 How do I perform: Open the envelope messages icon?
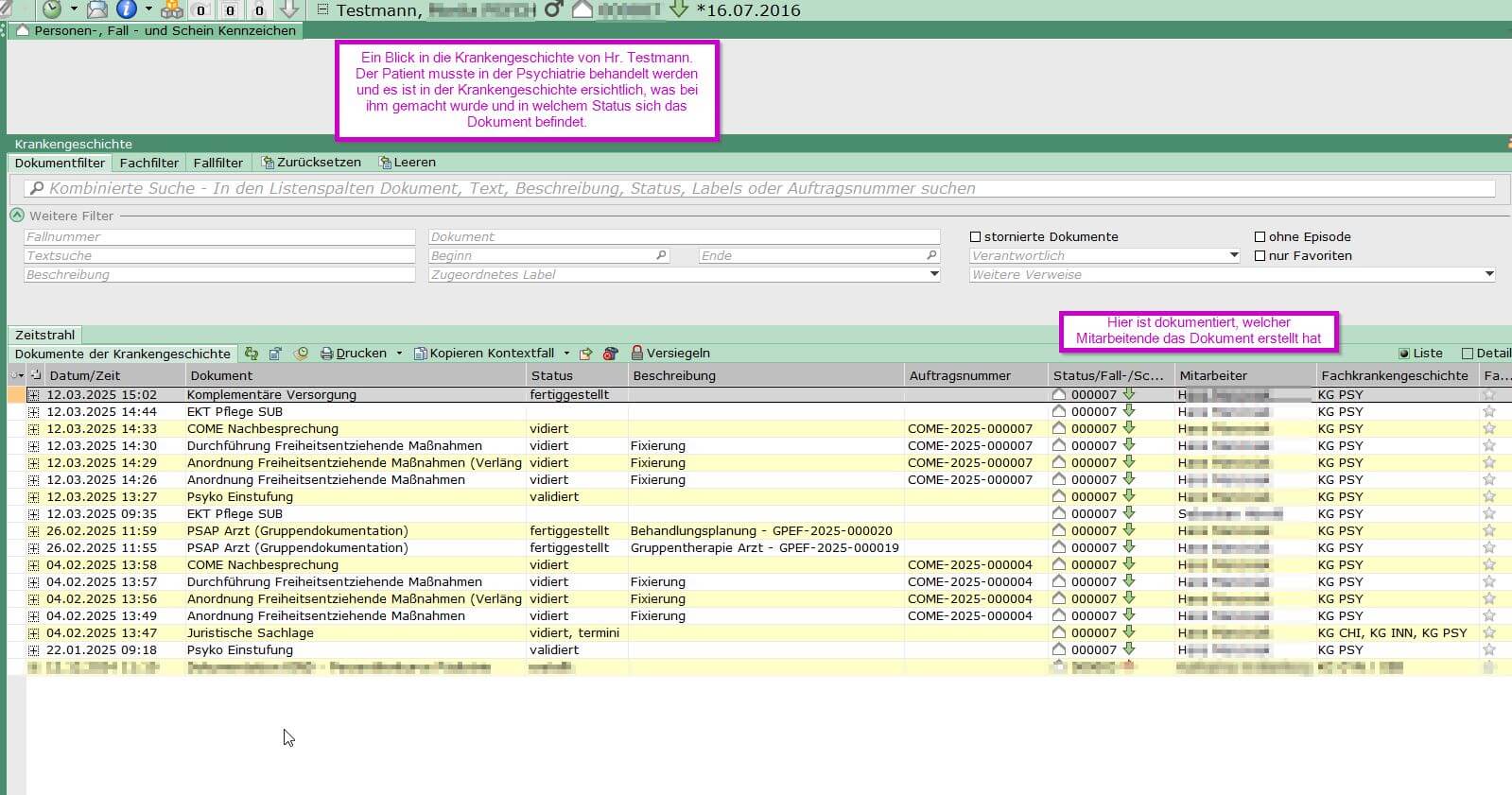point(97,9)
